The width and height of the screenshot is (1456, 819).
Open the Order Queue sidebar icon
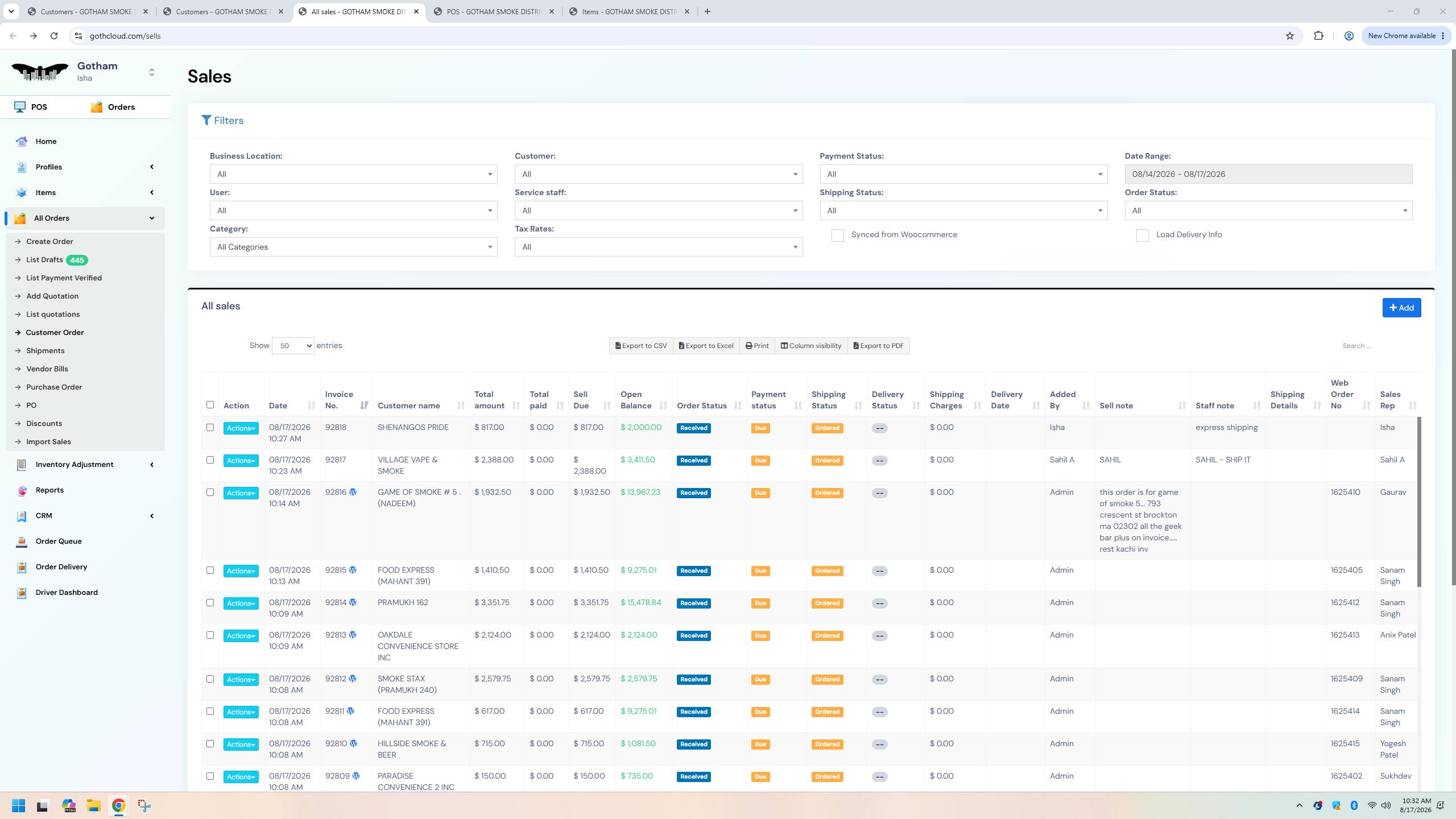click(x=22, y=541)
